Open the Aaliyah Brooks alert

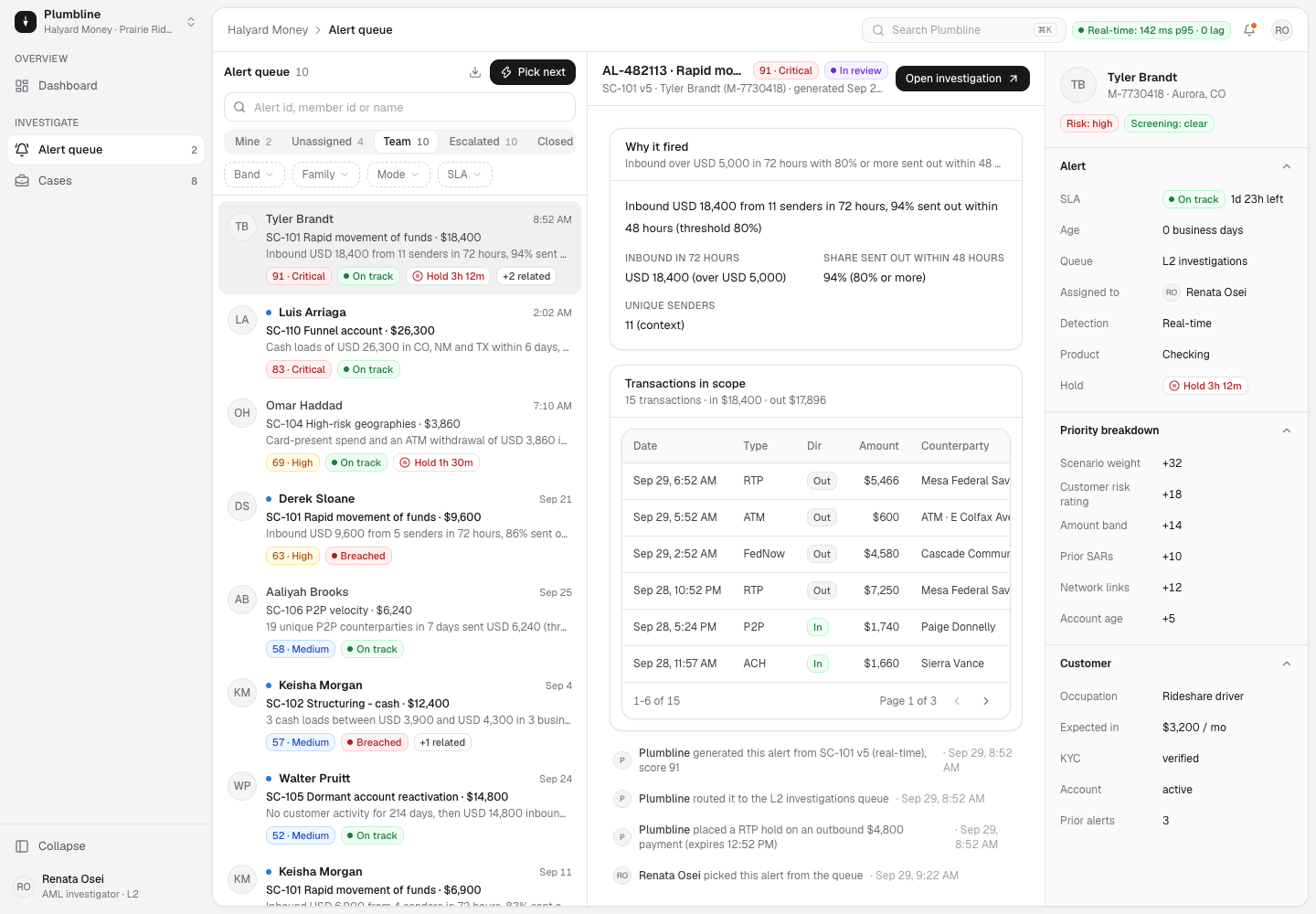[400, 621]
